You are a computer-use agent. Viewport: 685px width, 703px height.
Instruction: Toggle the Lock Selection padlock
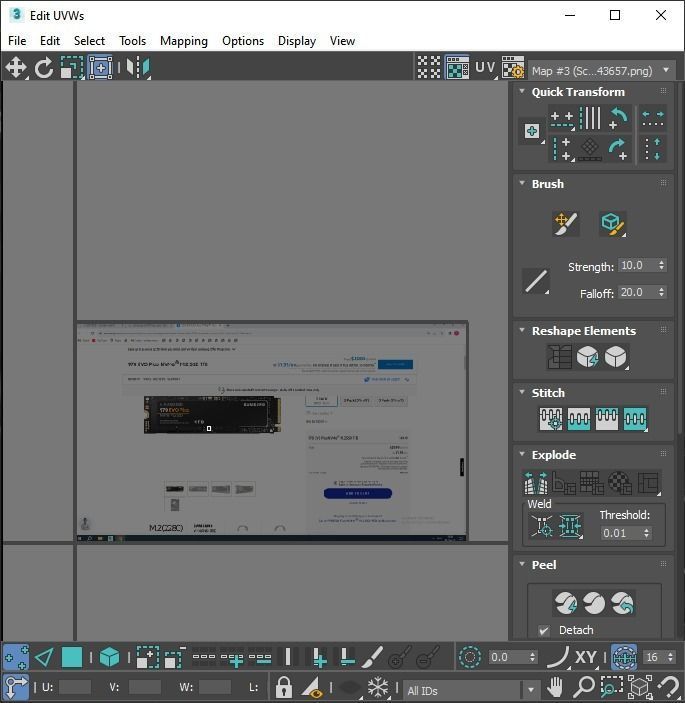point(284,687)
